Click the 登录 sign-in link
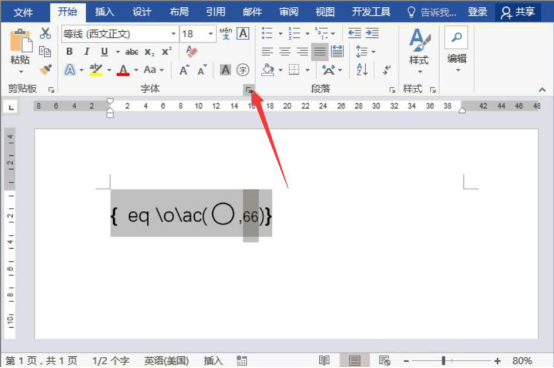This screenshot has height=368, width=554. click(477, 12)
